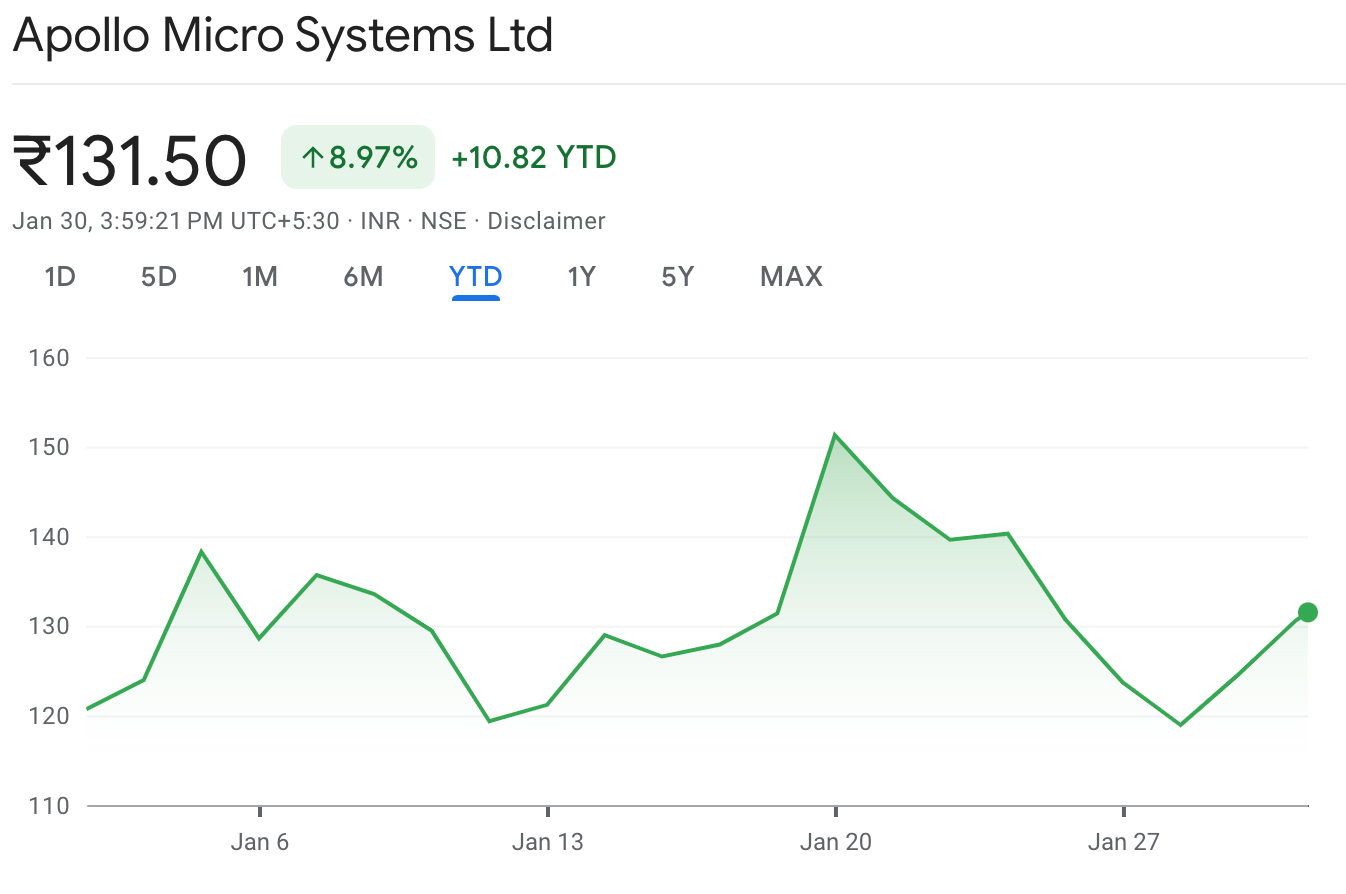
Task: Switch to the 1M range tab
Action: (x=260, y=277)
